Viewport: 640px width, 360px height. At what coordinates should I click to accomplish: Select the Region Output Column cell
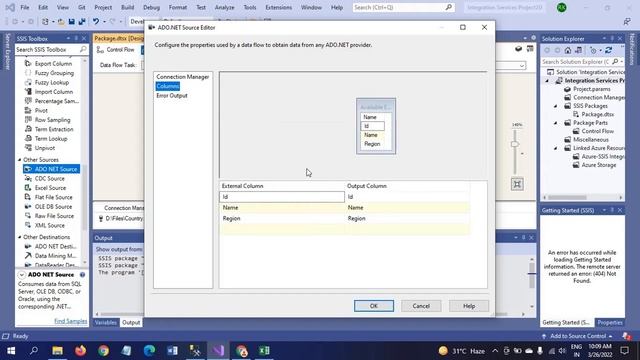(407, 218)
